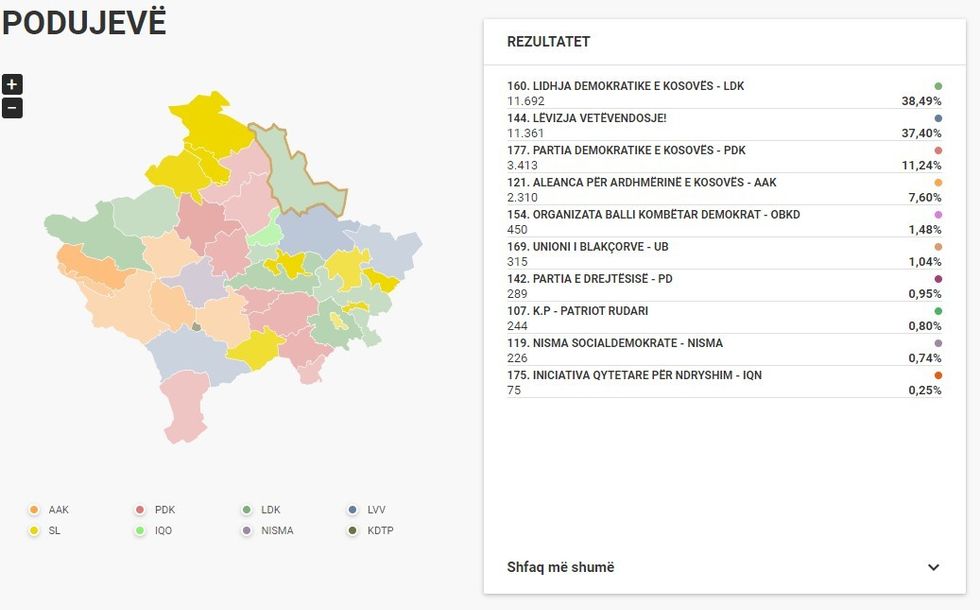Open the REZULTATET panel header
Screen dimensions: 980x610
tap(549, 42)
